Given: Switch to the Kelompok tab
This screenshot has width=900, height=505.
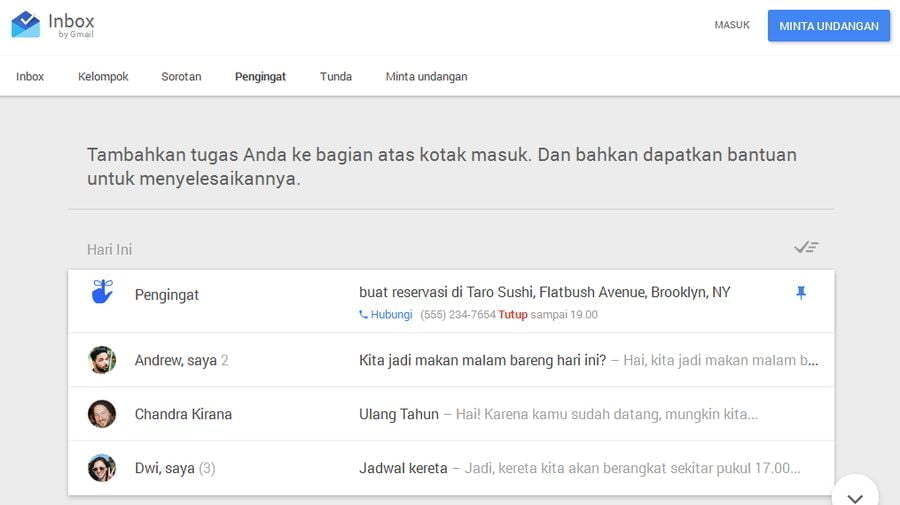Looking at the screenshot, I should (103, 76).
